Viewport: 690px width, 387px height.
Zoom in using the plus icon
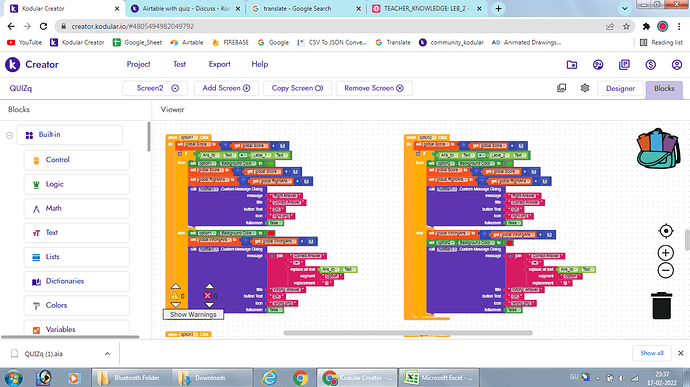click(x=666, y=253)
